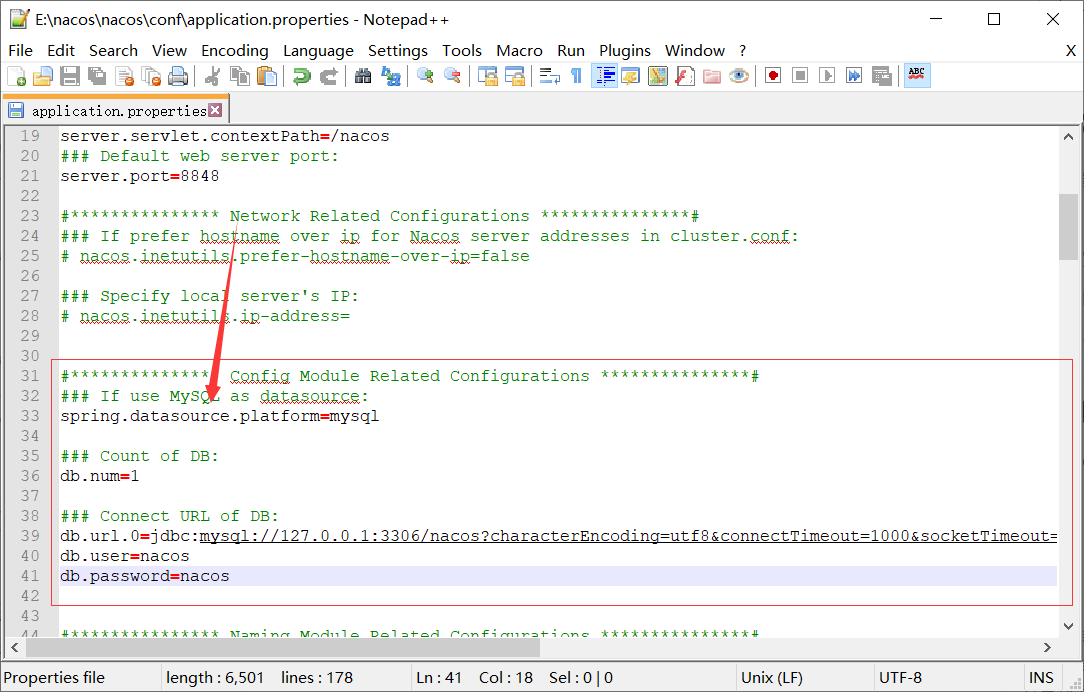Click the horizontal scrollbar left arrow
Viewport: 1084px width, 692px height.
[x=15, y=648]
